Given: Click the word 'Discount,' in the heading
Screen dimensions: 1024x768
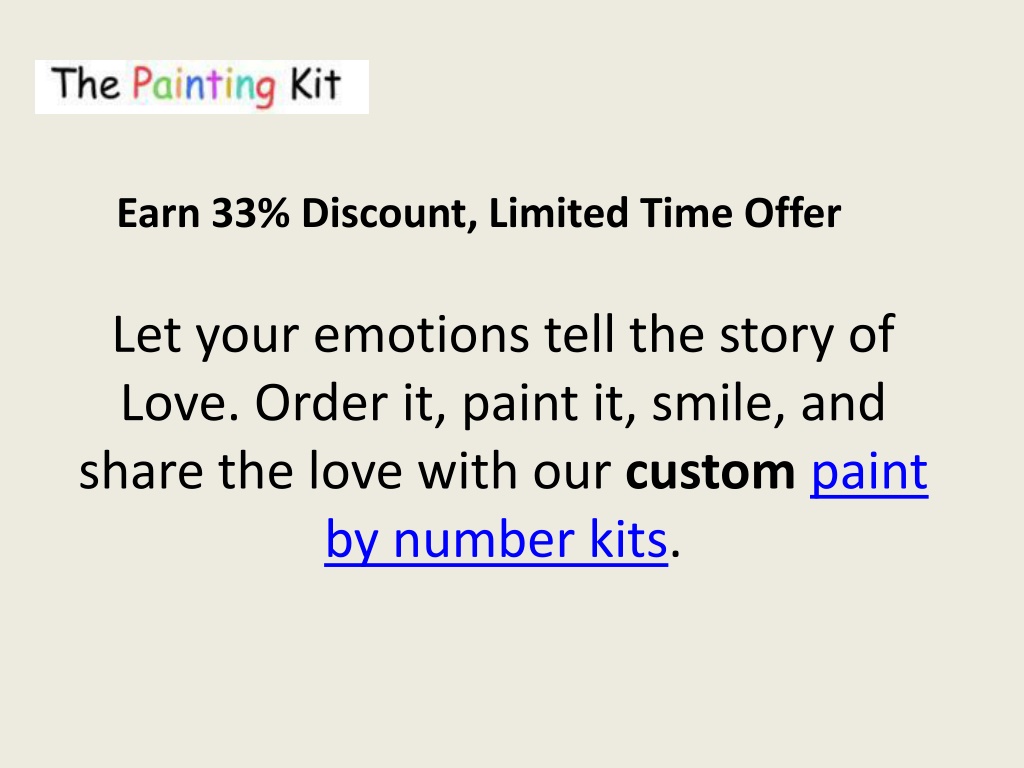Looking at the screenshot, I should coord(389,214).
